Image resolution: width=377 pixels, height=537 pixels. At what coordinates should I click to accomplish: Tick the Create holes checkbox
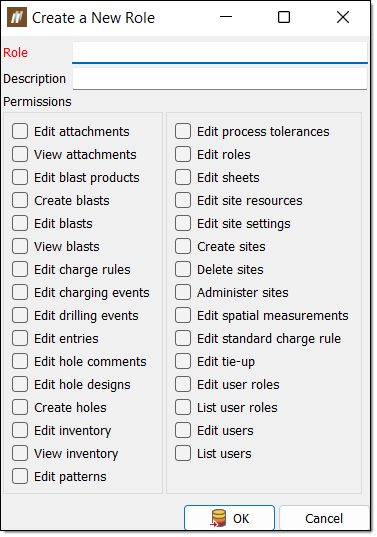[20, 408]
